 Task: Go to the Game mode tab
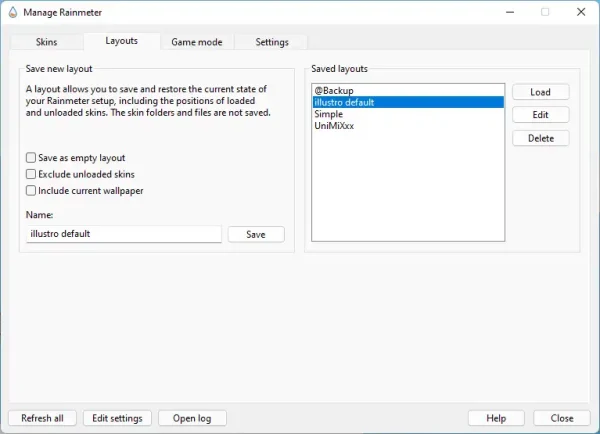tap(197, 42)
